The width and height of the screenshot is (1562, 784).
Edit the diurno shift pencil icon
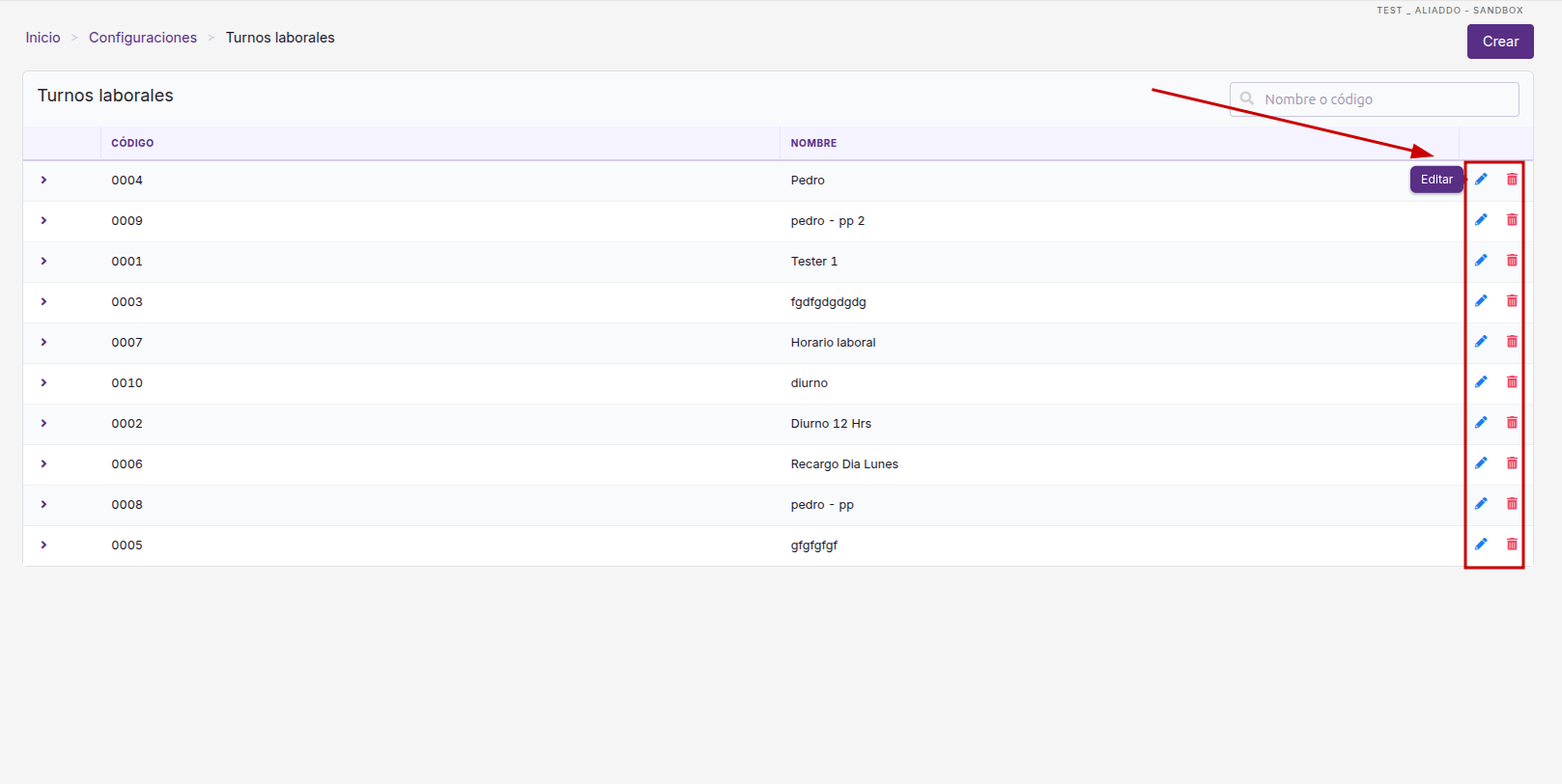coord(1481,382)
